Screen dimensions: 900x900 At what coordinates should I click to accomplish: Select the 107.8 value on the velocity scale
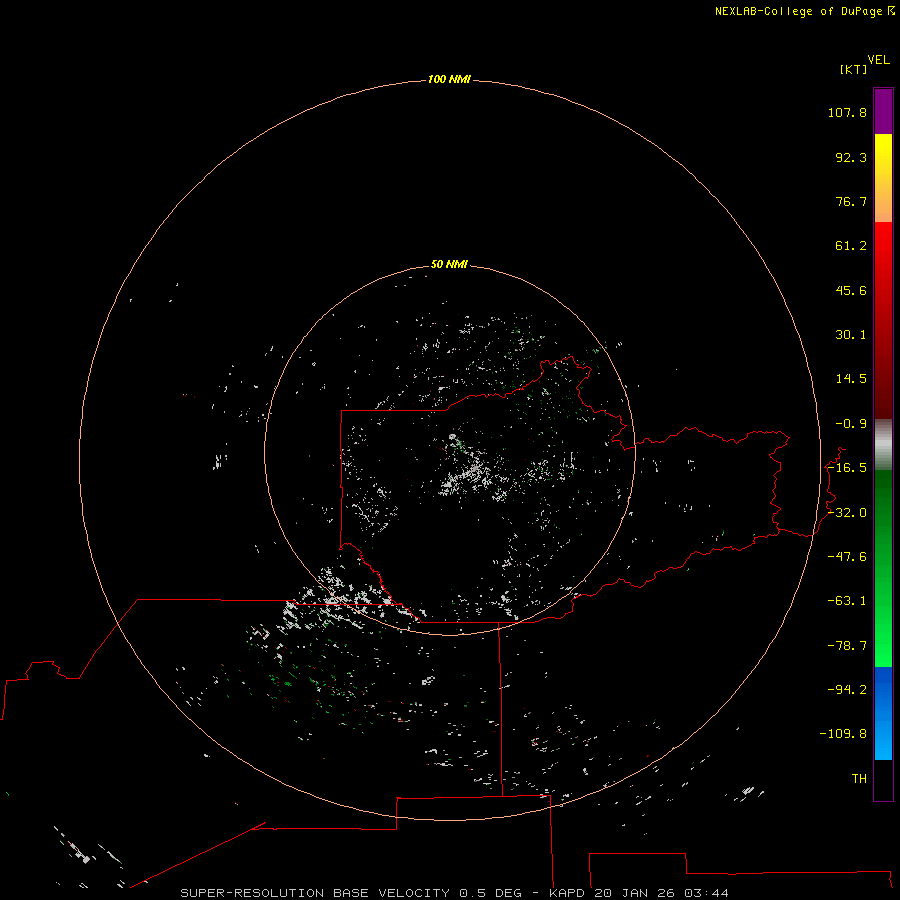(847, 112)
